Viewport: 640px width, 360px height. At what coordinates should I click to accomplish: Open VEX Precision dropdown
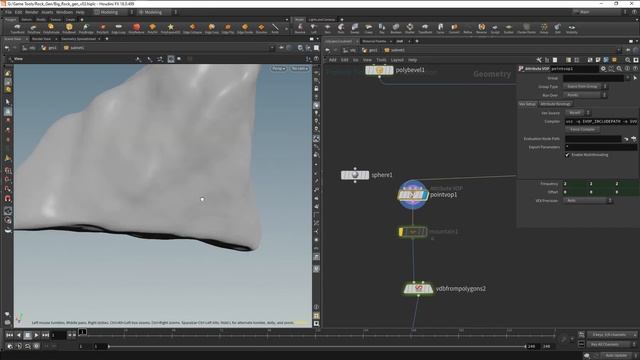pyautogui.click(x=588, y=200)
